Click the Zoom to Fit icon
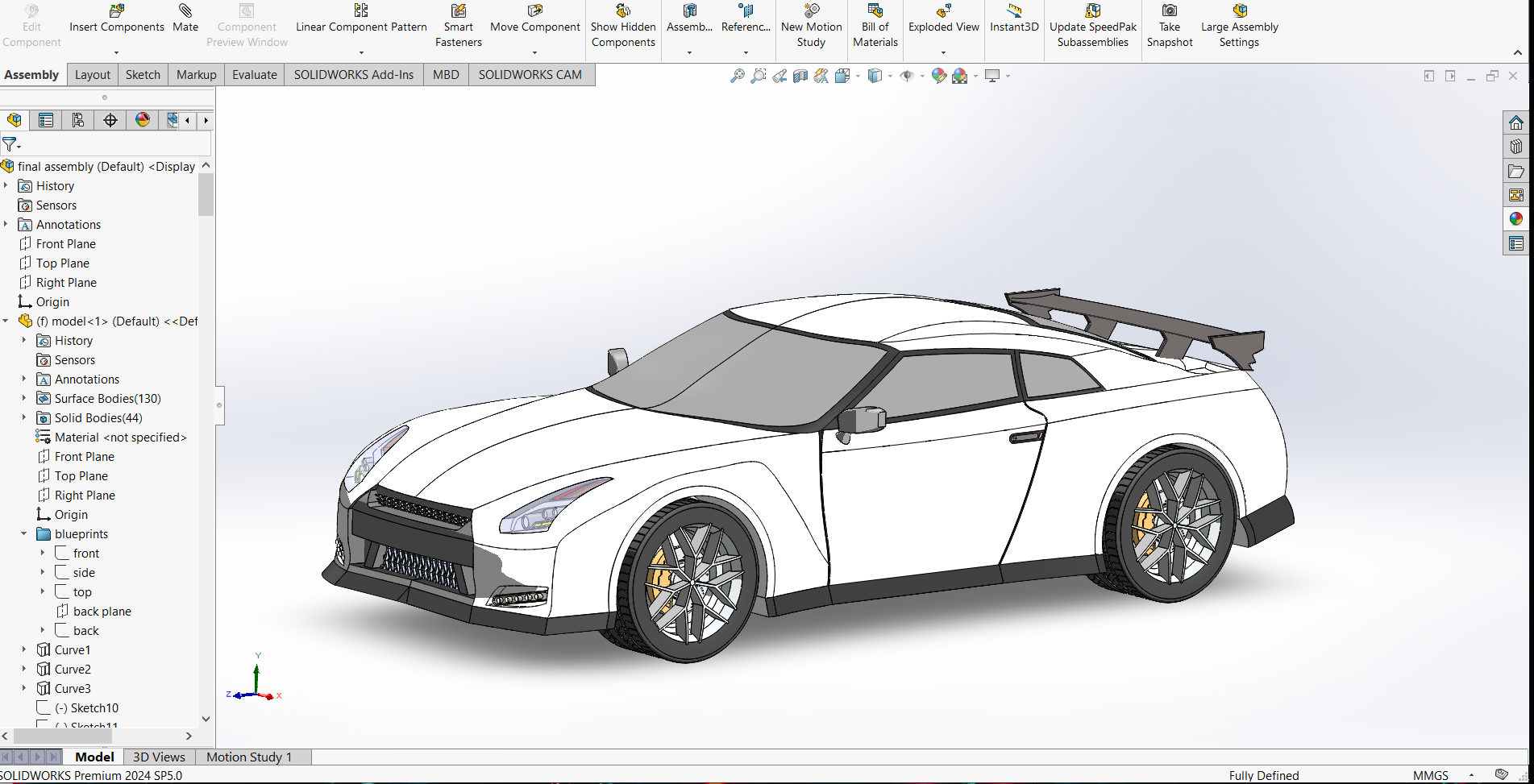Viewport: 1534px width, 784px height. click(x=737, y=75)
